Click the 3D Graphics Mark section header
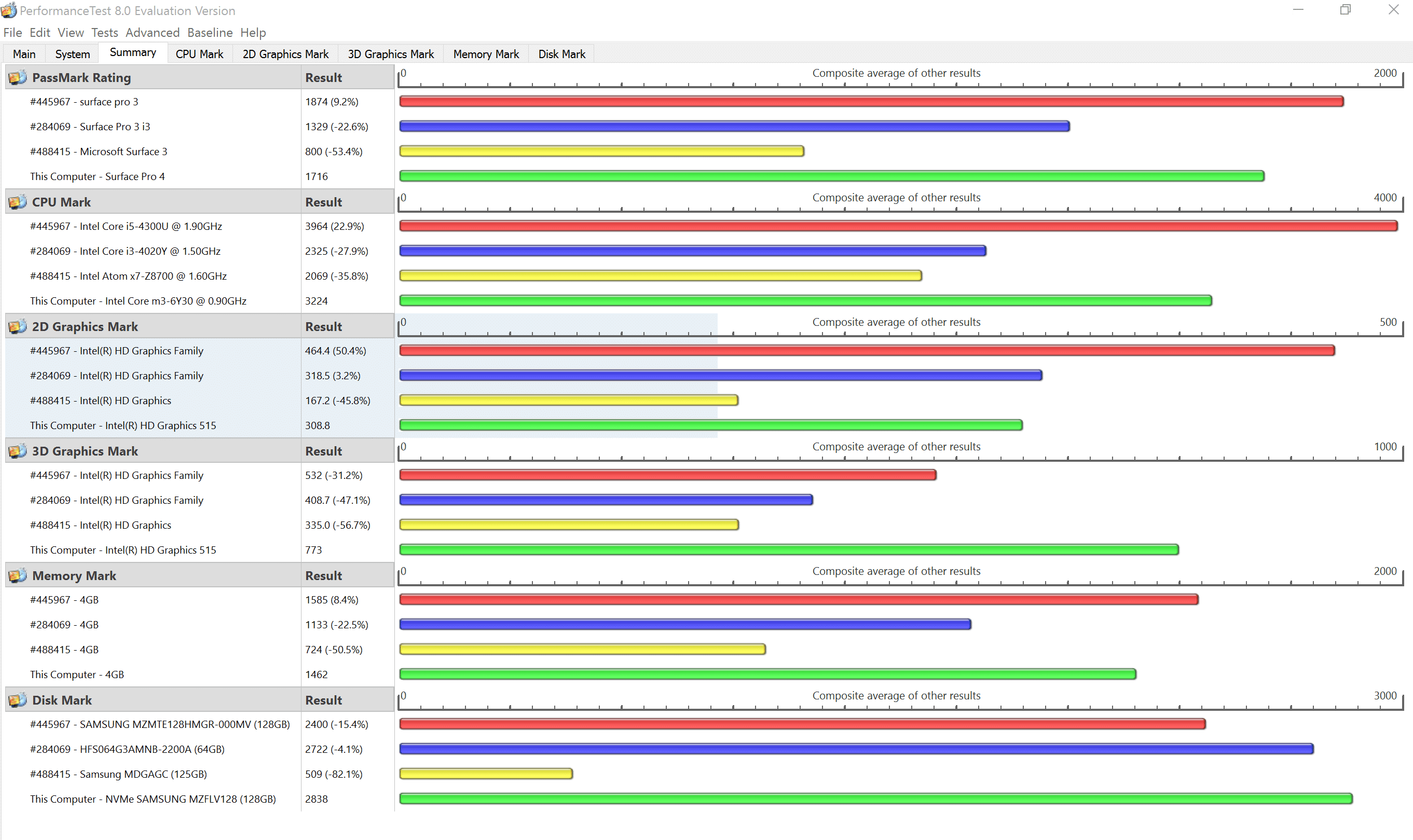The image size is (1413, 840). [153, 451]
